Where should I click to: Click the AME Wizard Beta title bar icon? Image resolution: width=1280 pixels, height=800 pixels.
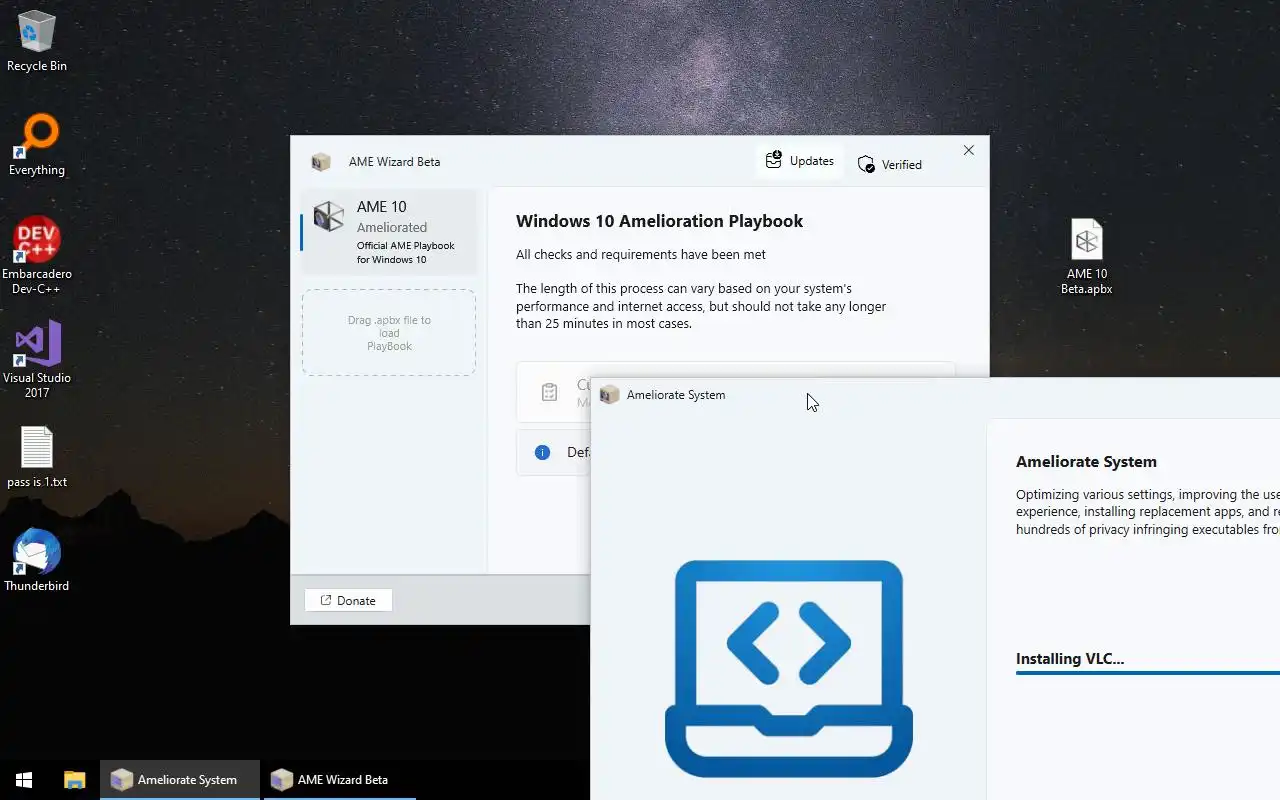[x=321, y=161]
